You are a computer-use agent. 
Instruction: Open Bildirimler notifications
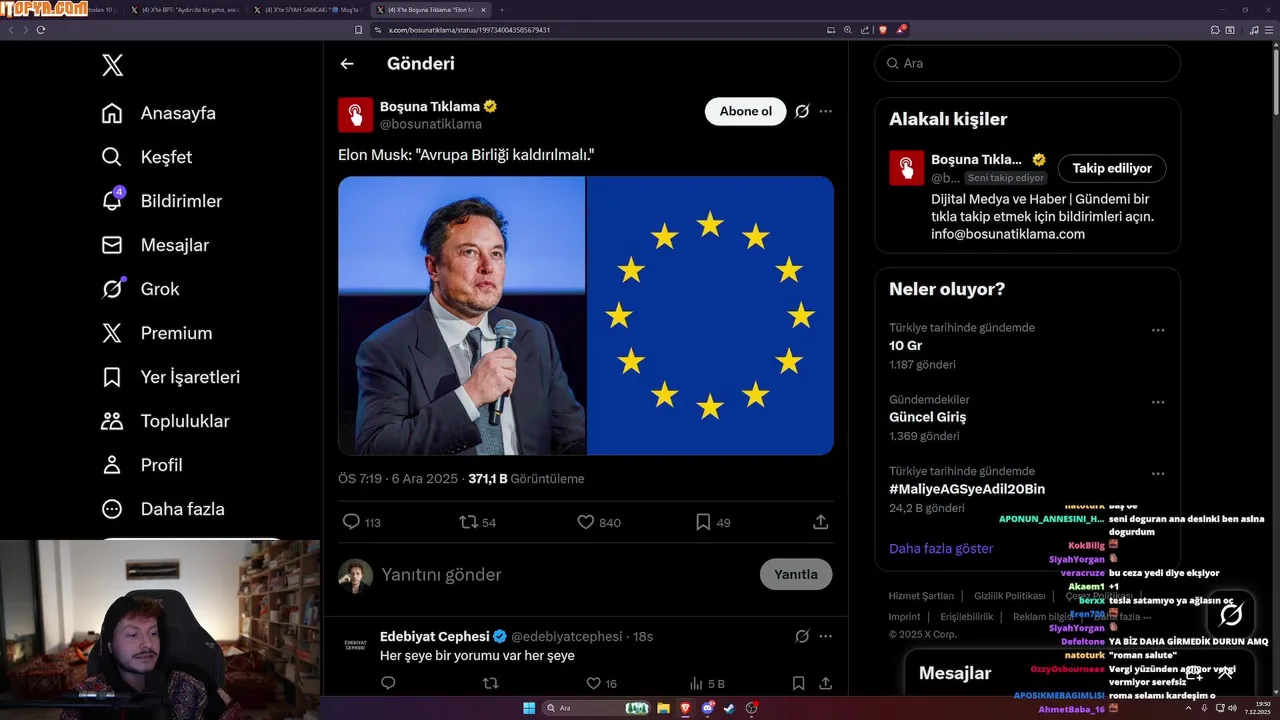click(x=162, y=201)
